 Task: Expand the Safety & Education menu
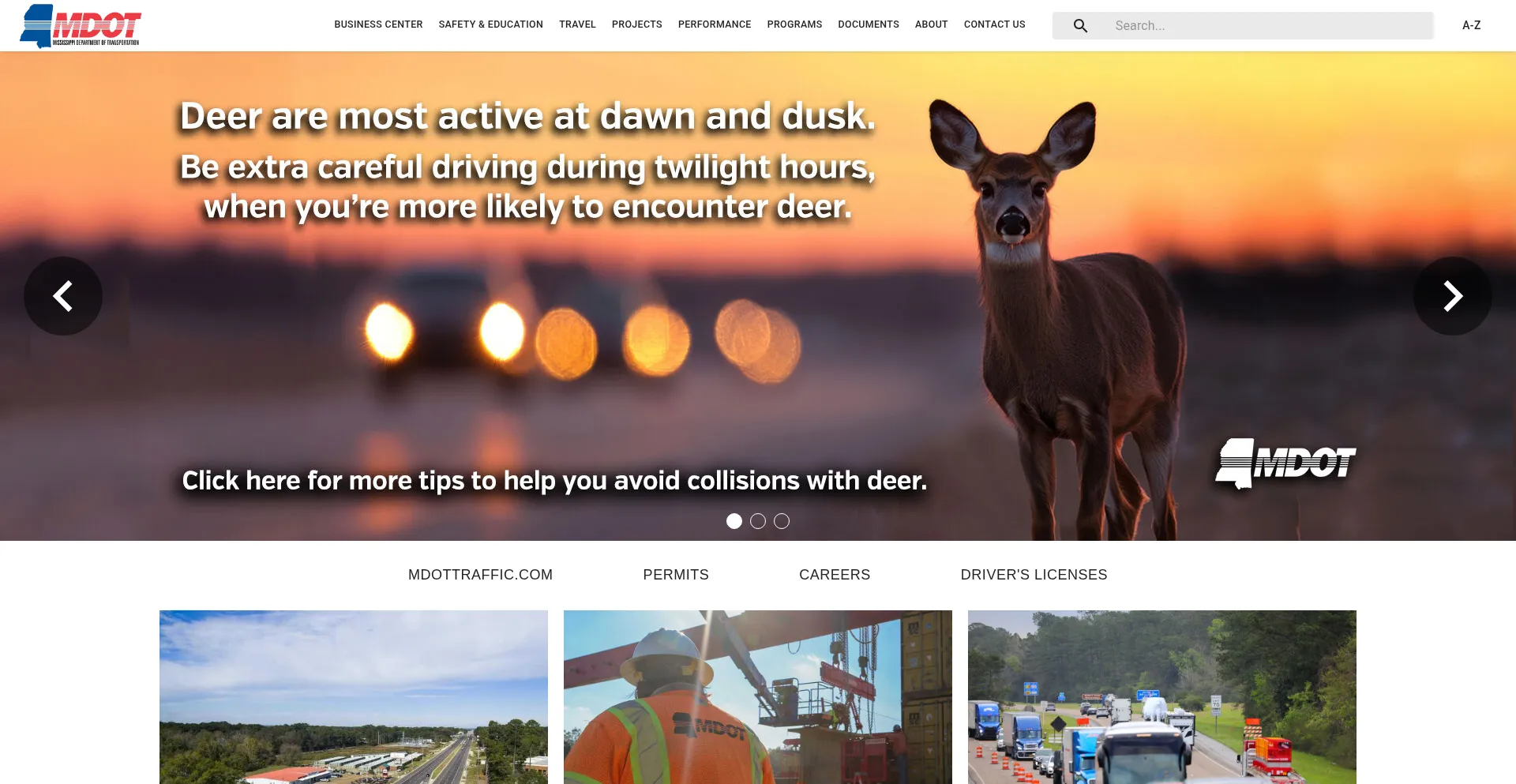491,24
